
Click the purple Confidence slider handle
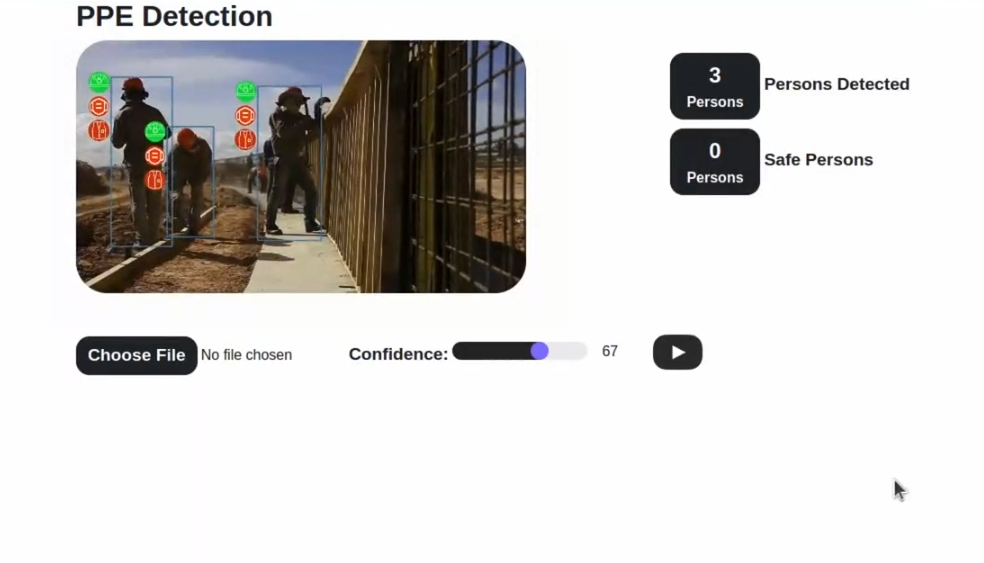(539, 351)
